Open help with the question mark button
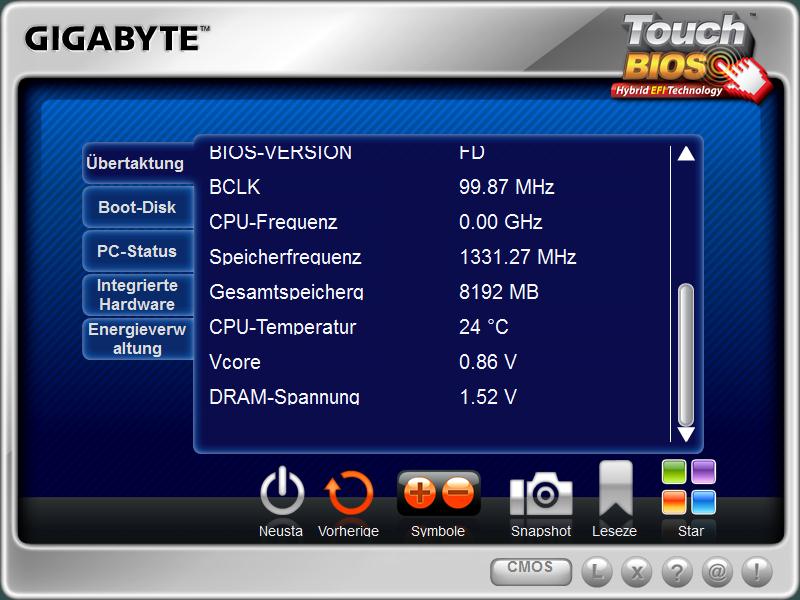This screenshot has height=600, width=800. (x=677, y=572)
